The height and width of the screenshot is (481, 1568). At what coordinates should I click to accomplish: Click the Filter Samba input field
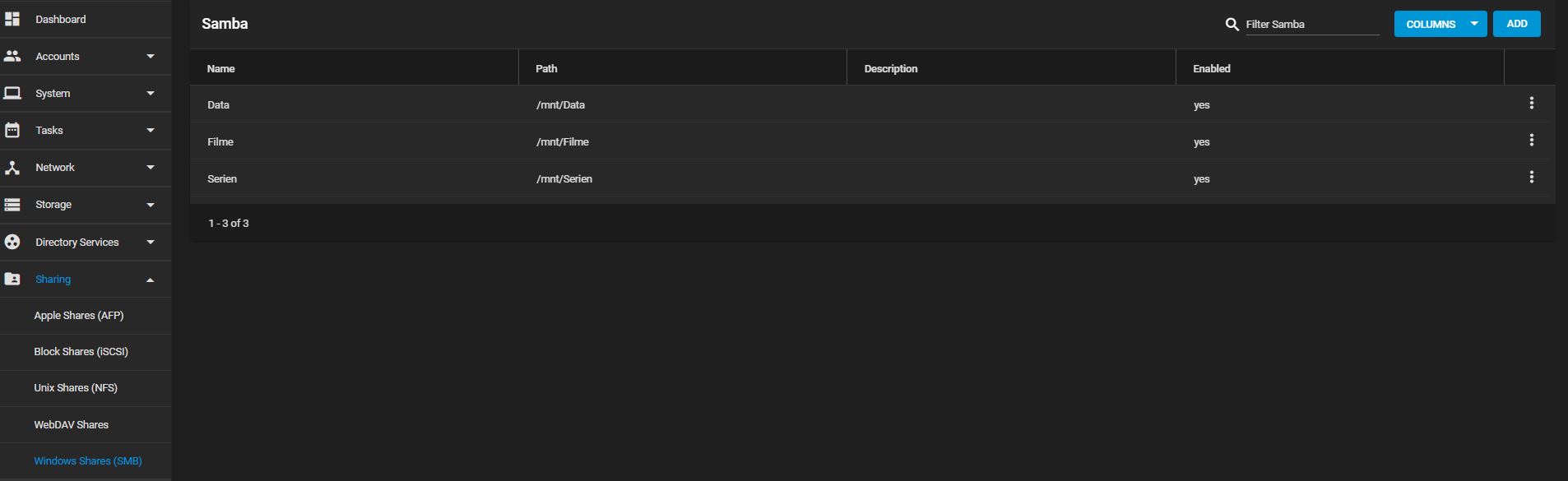click(1312, 25)
